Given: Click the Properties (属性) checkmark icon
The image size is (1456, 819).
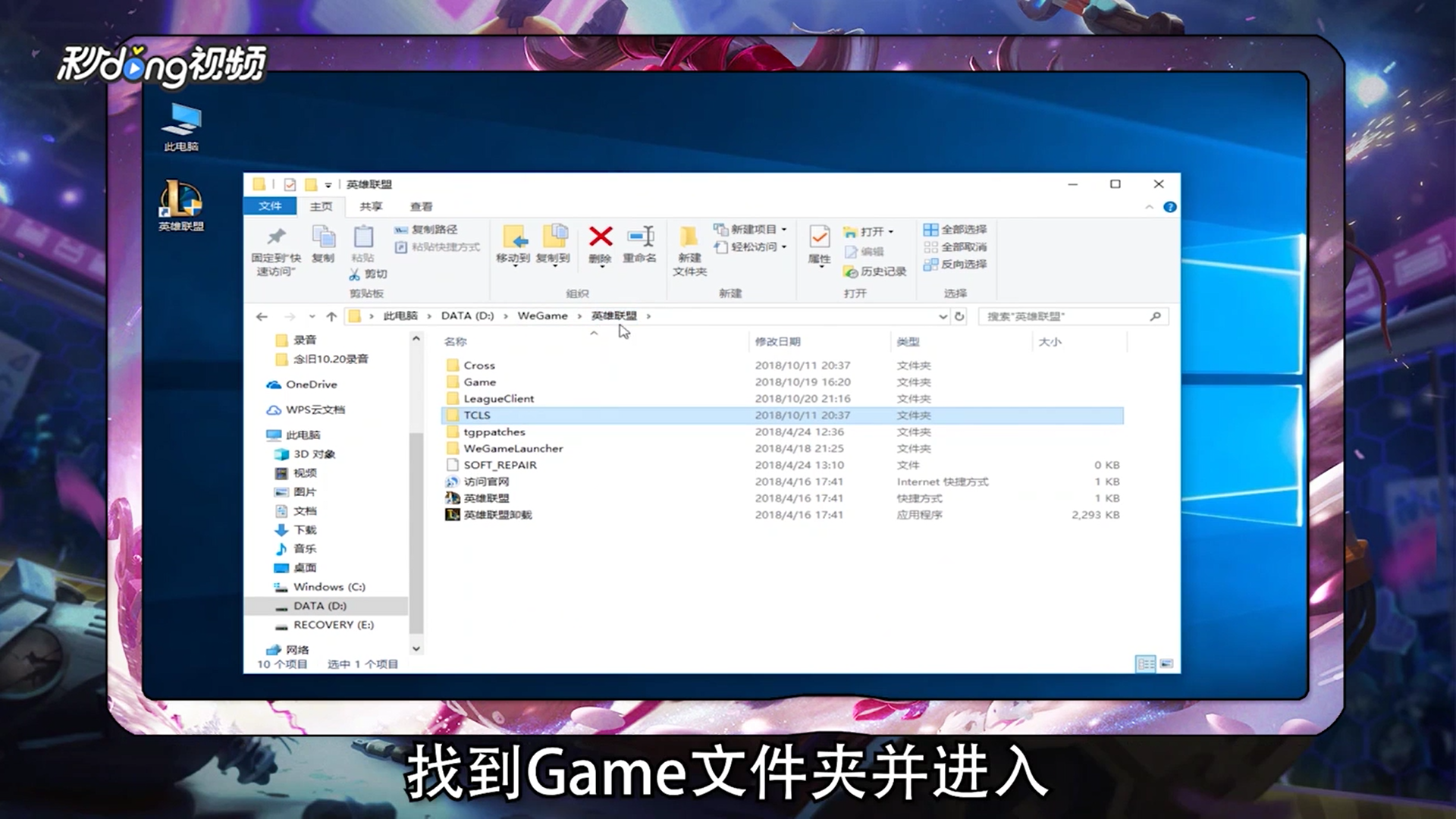Looking at the screenshot, I should (820, 237).
